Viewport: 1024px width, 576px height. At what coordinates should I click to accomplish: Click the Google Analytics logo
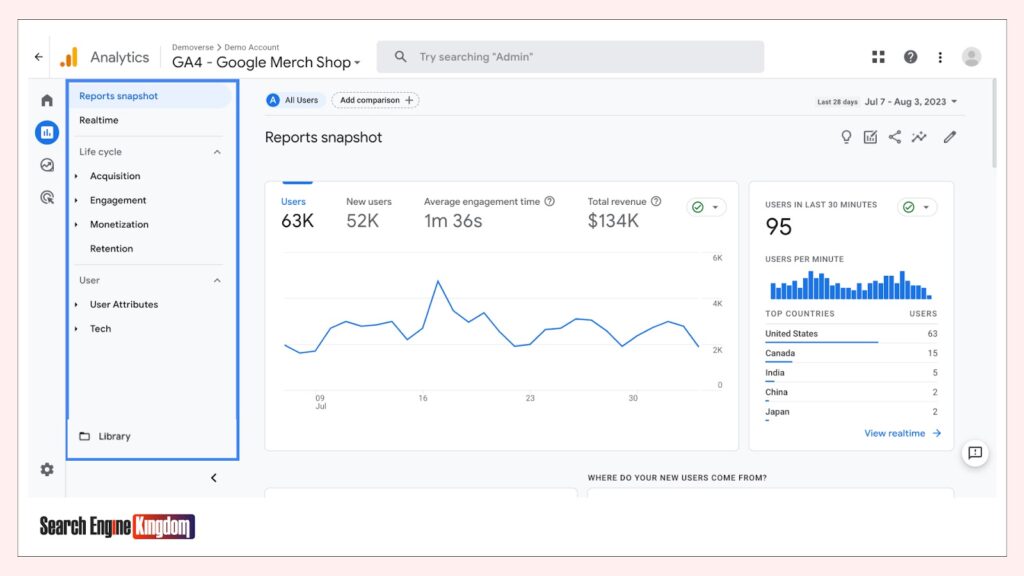pyautogui.click(x=69, y=57)
